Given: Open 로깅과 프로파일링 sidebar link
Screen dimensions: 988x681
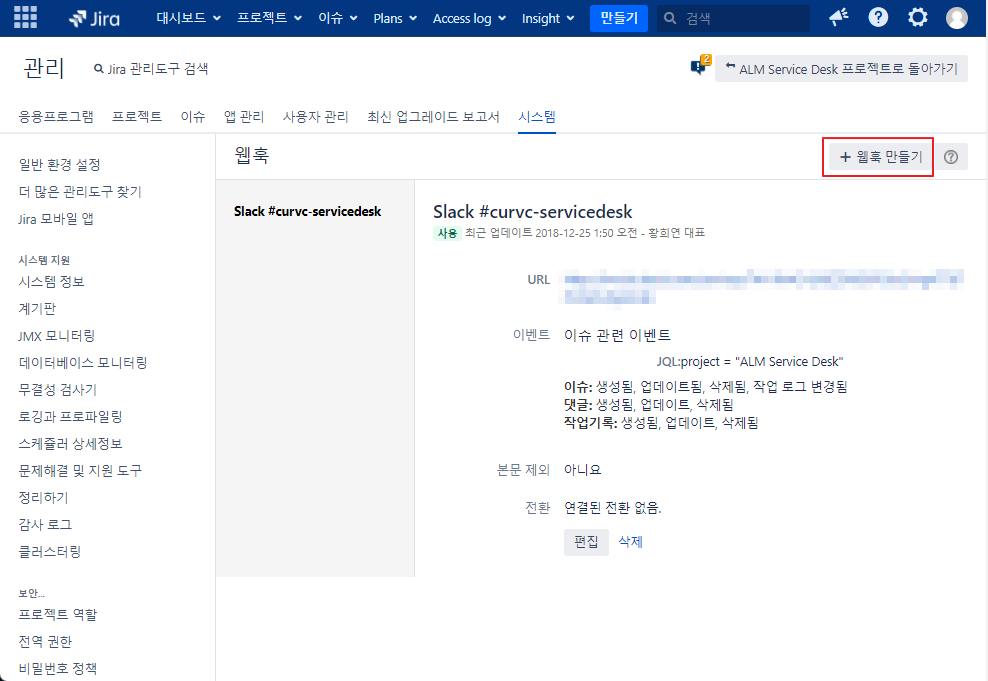Looking at the screenshot, I should click(x=70, y=416).
